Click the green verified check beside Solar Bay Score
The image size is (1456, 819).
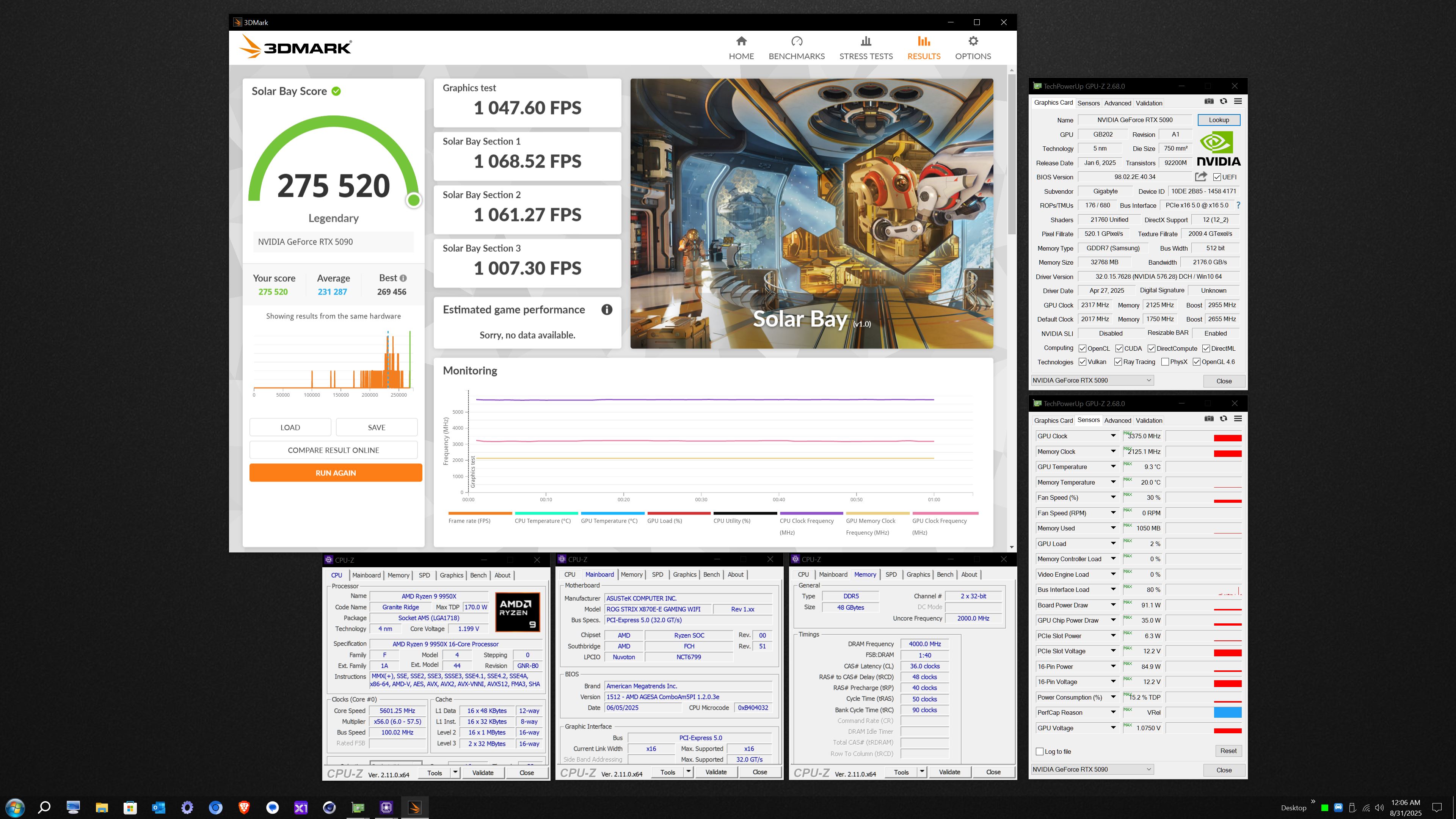click(x=336, y=91)
